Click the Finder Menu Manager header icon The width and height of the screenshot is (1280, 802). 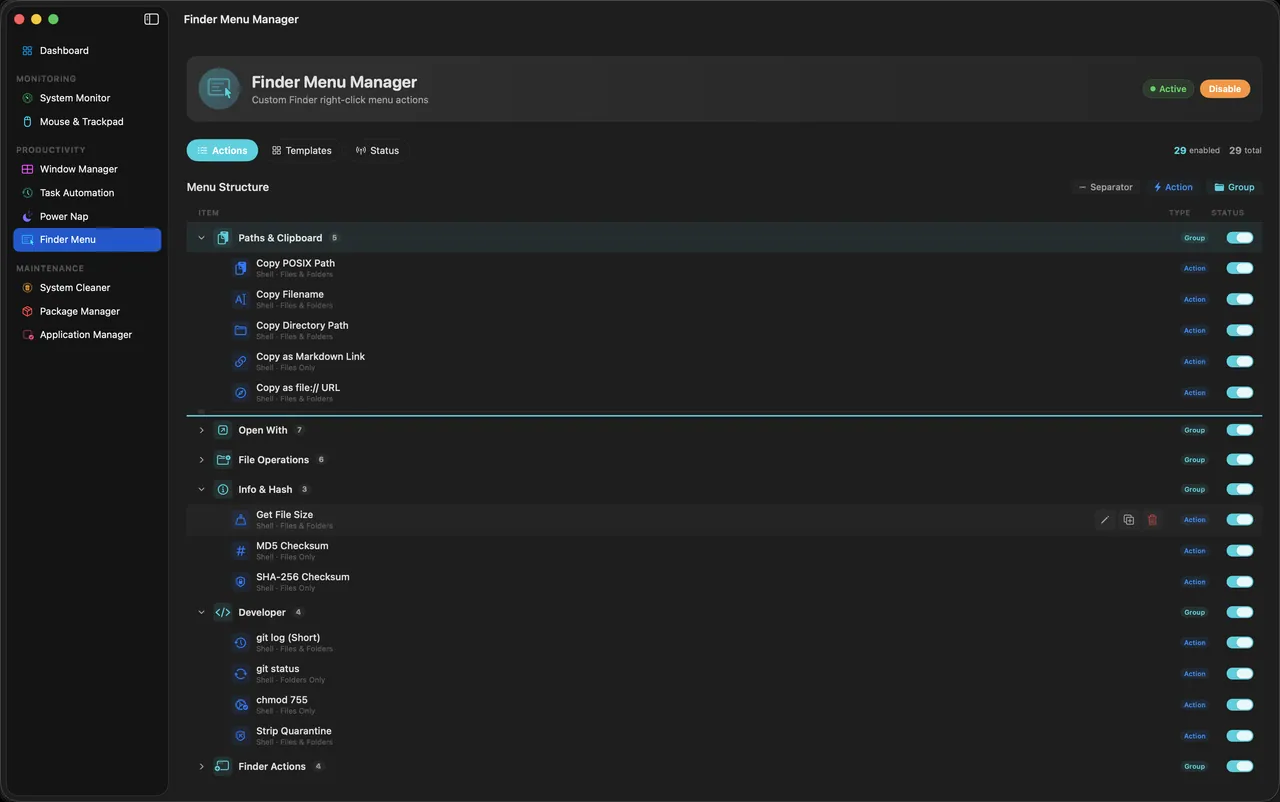click(219, 89)
